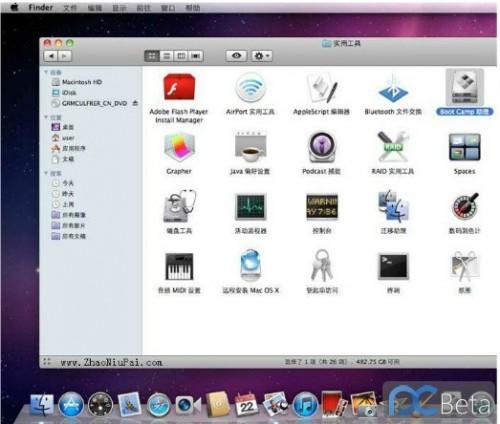Screen dimensions: 500x424
Task: Open the Console warning-log icon
Action: (x=322, y=207)
